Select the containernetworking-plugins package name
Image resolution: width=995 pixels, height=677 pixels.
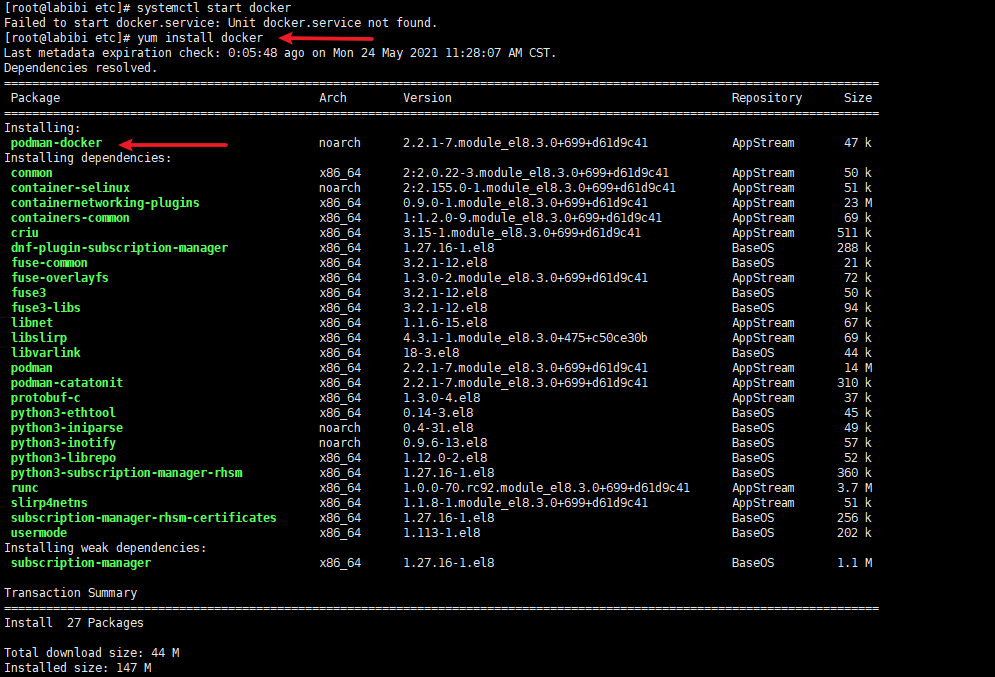[105, 203]
